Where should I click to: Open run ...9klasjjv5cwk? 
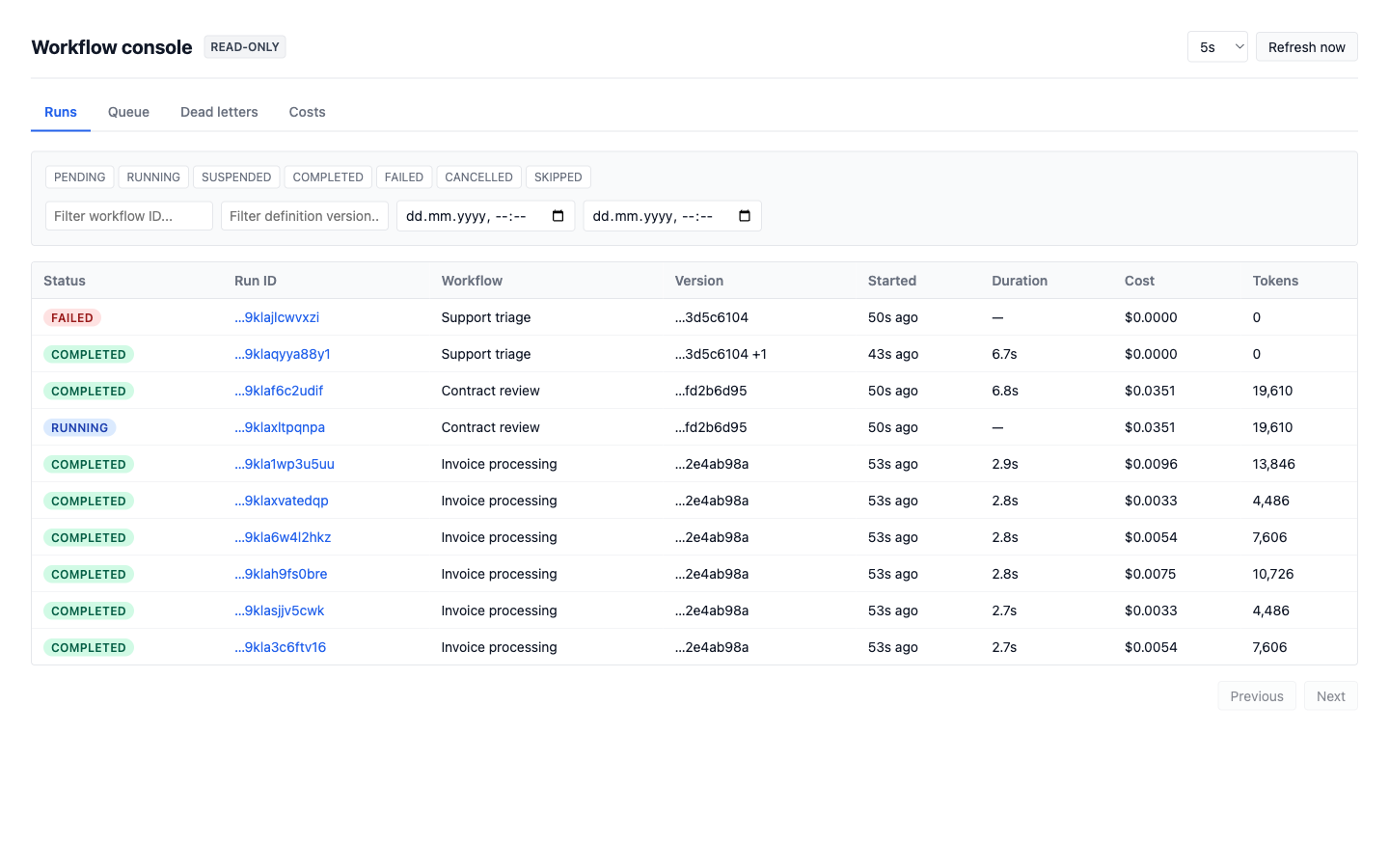(x=280, y=610)
